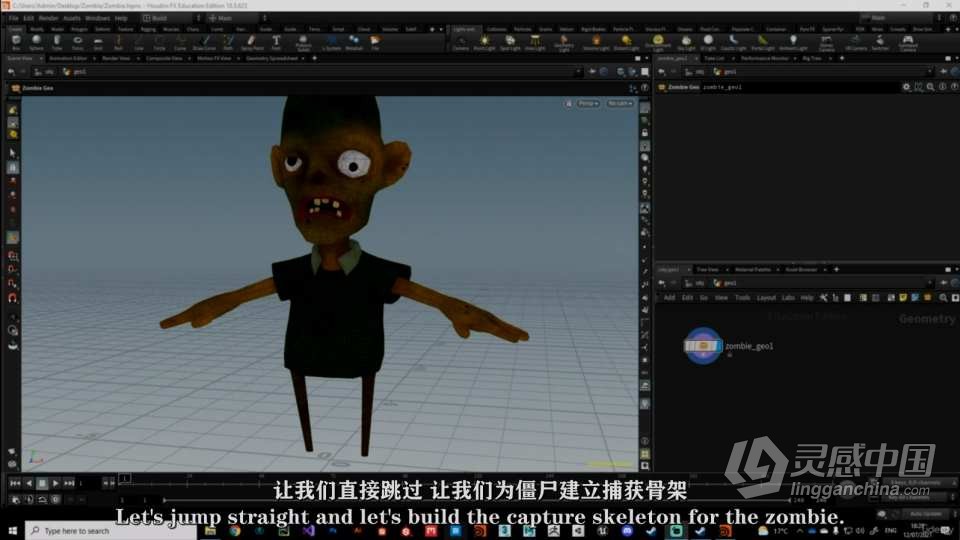960x540 pixels.
Task: Add a Point Light
Action: coord(484,42)
